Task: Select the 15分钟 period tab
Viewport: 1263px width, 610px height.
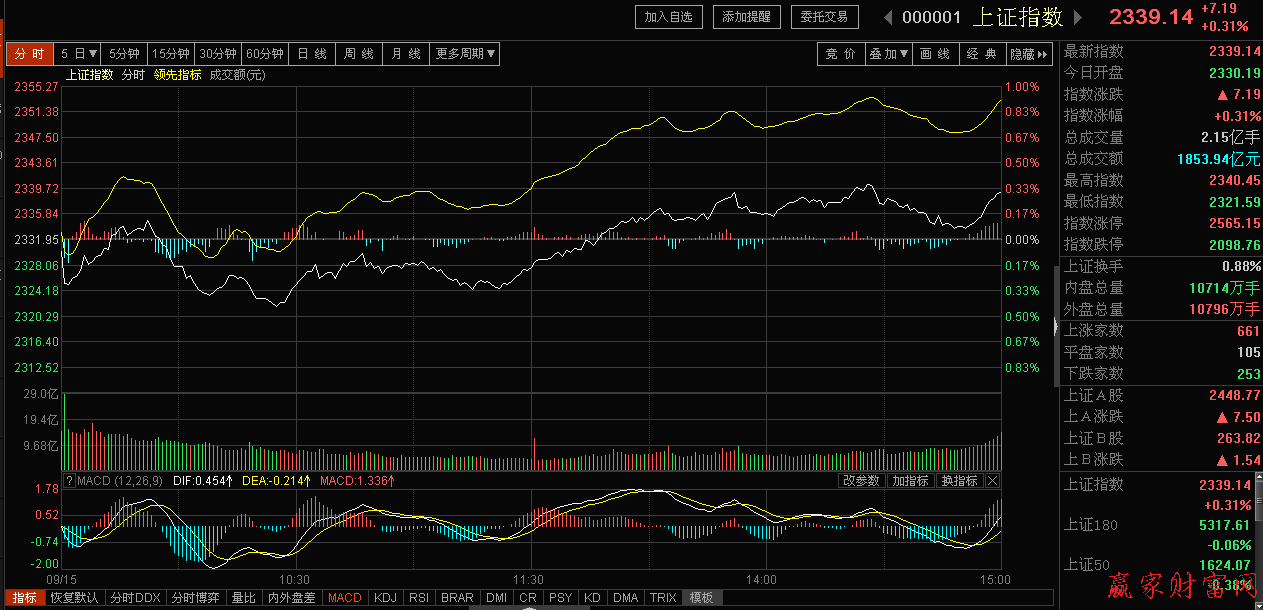Action: [171, 54]
